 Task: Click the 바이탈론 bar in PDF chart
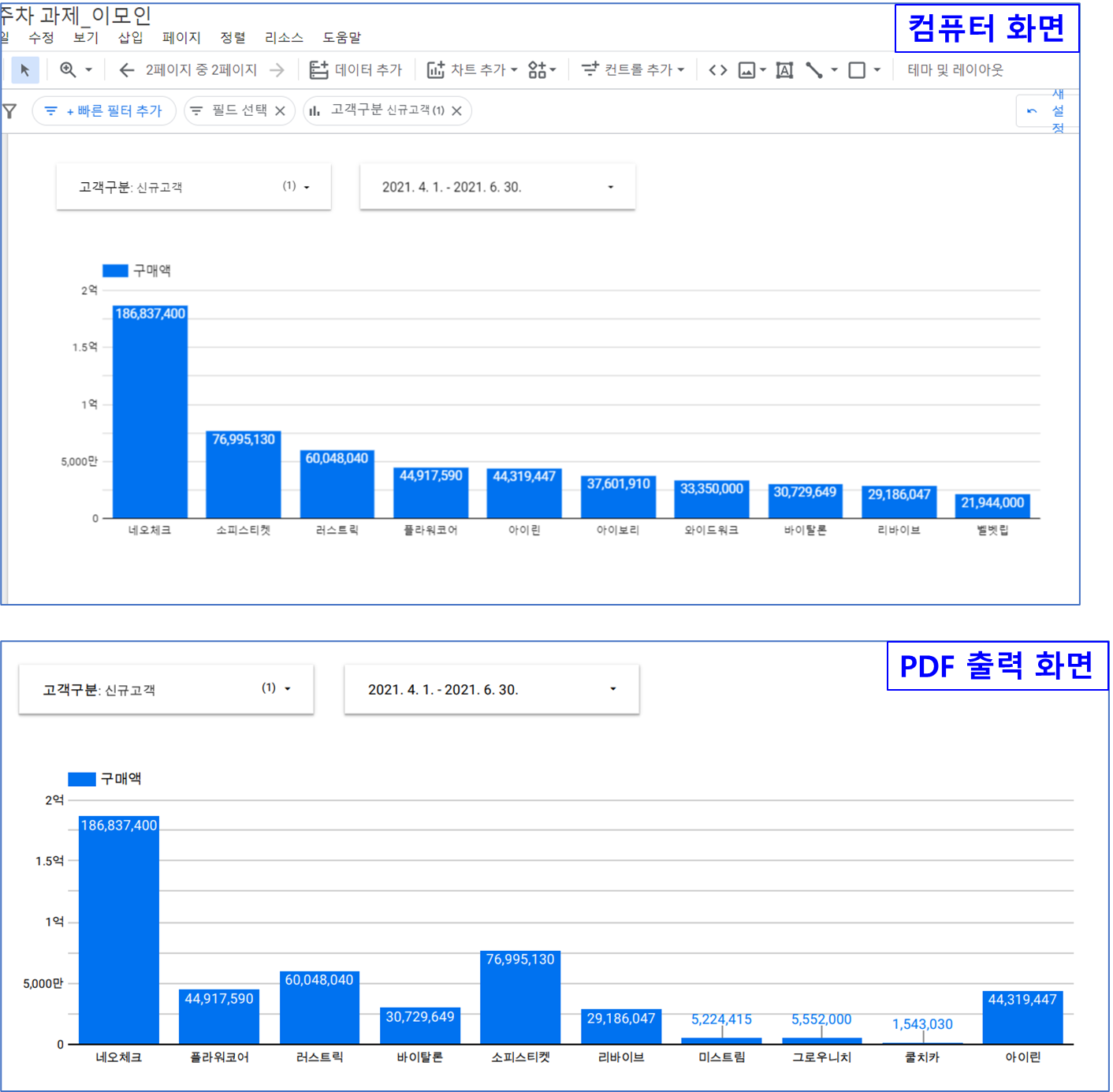point(420,1026)
